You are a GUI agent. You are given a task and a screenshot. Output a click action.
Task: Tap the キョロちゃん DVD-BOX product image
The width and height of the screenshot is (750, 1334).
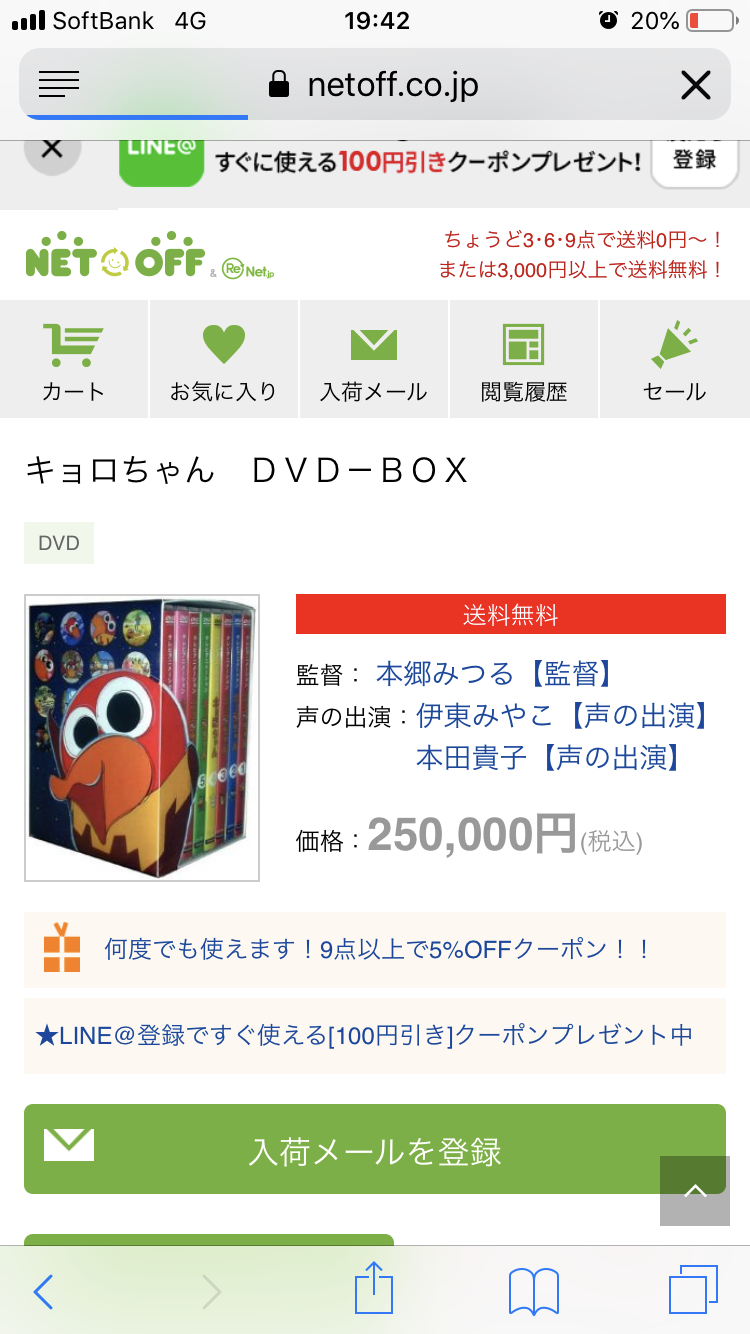pyautogui.click(x=142, y=738)
